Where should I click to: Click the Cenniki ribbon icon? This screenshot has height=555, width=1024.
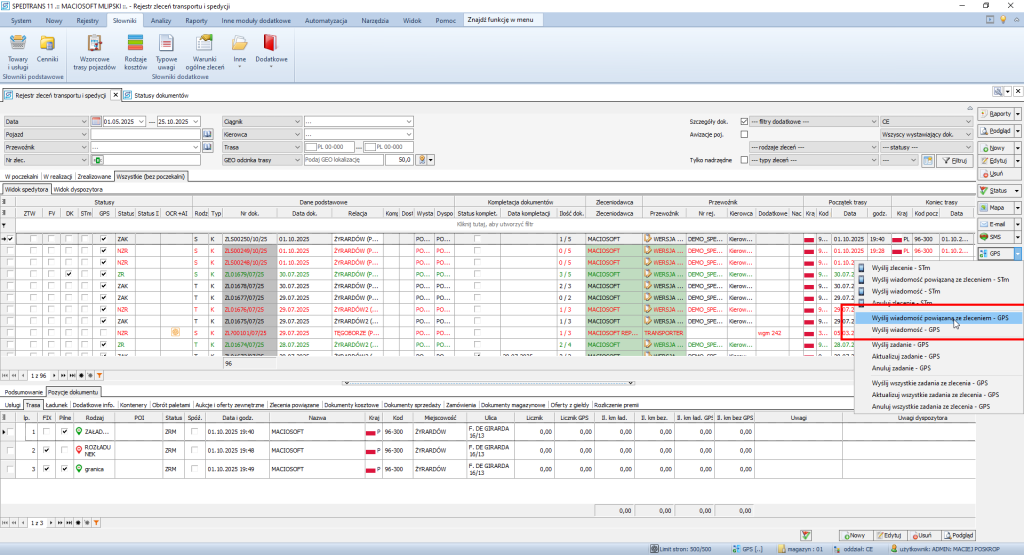(47, 44)
